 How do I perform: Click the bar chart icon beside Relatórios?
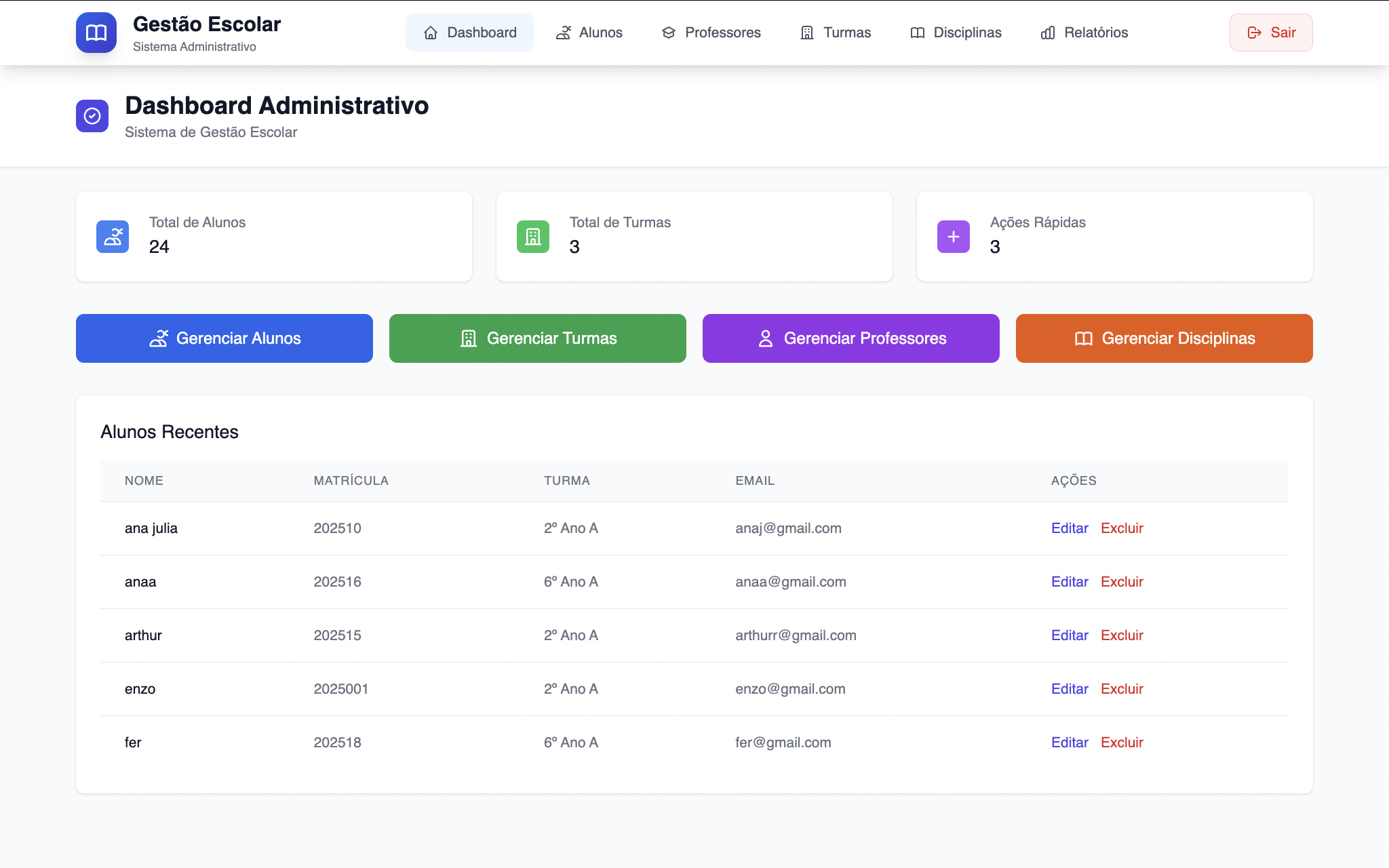tap(1047, 33)
